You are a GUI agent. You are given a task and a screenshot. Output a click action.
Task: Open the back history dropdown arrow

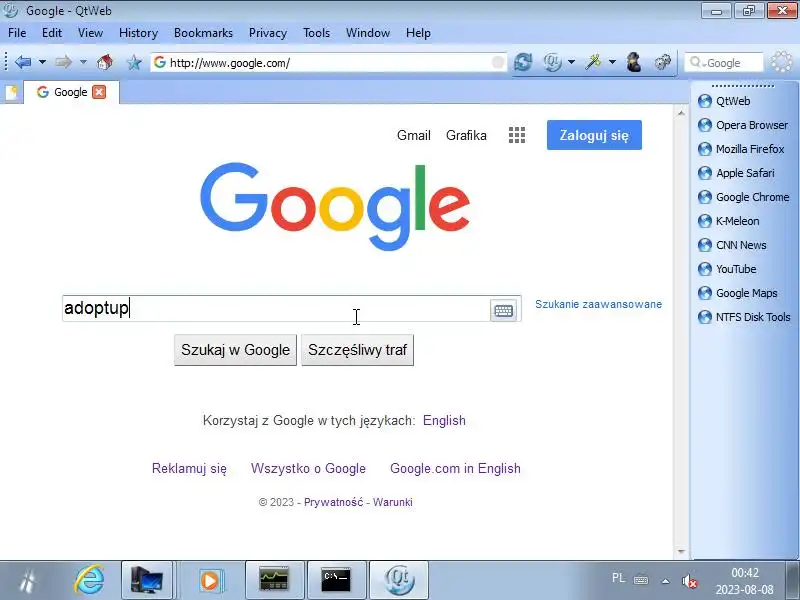(x=42, y=63)
